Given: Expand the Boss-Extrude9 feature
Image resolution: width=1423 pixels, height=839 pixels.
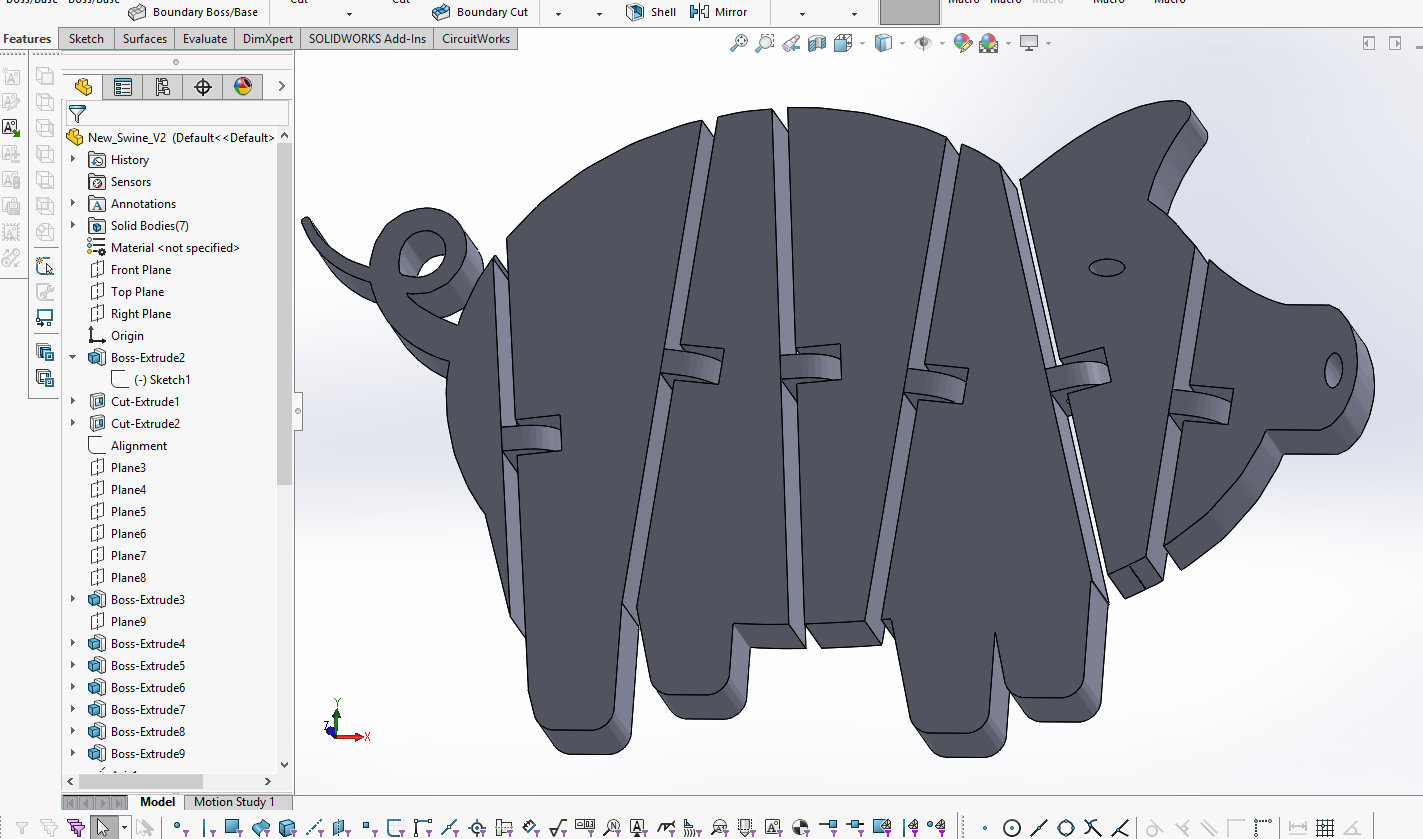Looking at the screenshot, I should point(73,754).
